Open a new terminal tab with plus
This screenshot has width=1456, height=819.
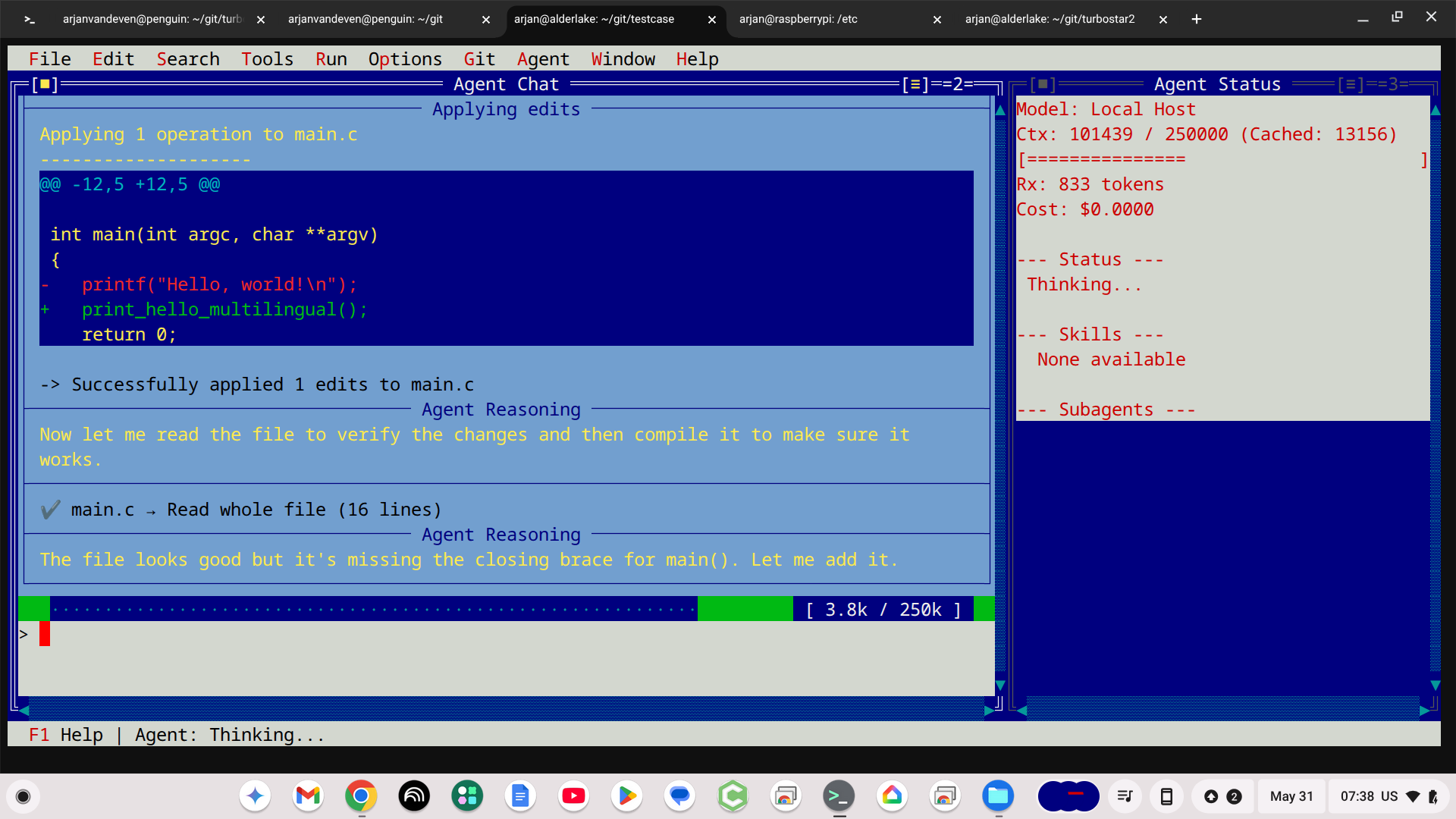1197,19
